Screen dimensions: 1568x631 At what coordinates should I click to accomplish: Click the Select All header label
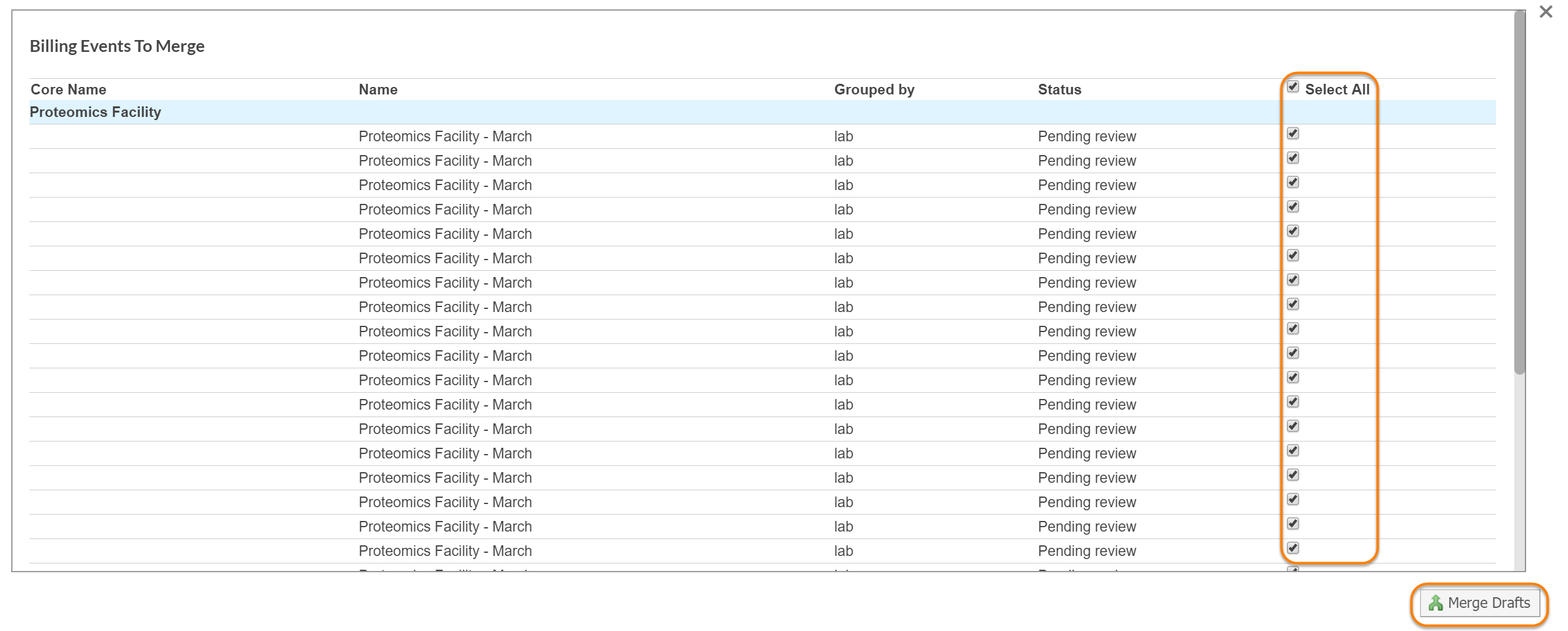click(1337, 89)
